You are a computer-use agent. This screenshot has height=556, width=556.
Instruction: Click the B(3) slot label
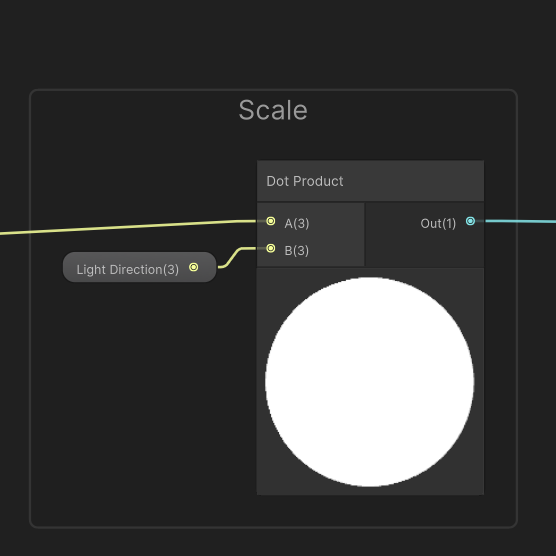(x=297, y=251)
